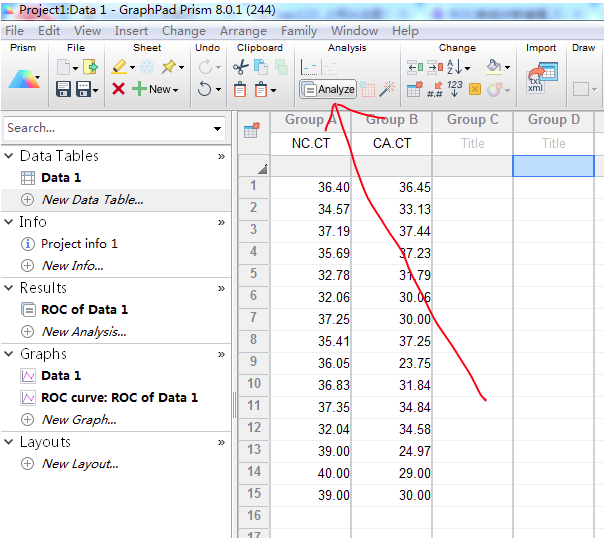Open the Change menu
Screen dimensions: 607x546
(x=184, y=31)
